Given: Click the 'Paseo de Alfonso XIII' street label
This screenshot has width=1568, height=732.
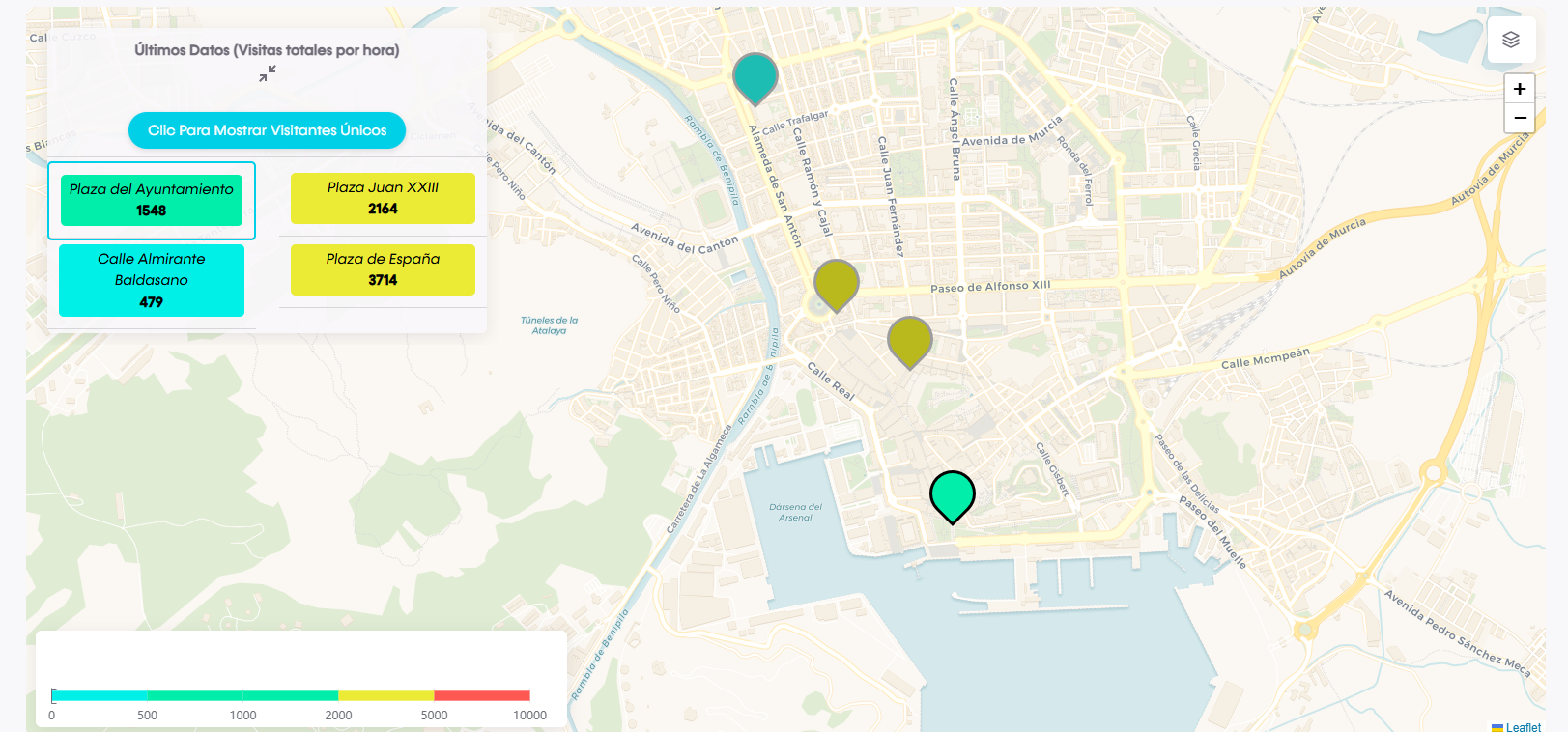Looking at the screenshot, I should tap(990, 287).
